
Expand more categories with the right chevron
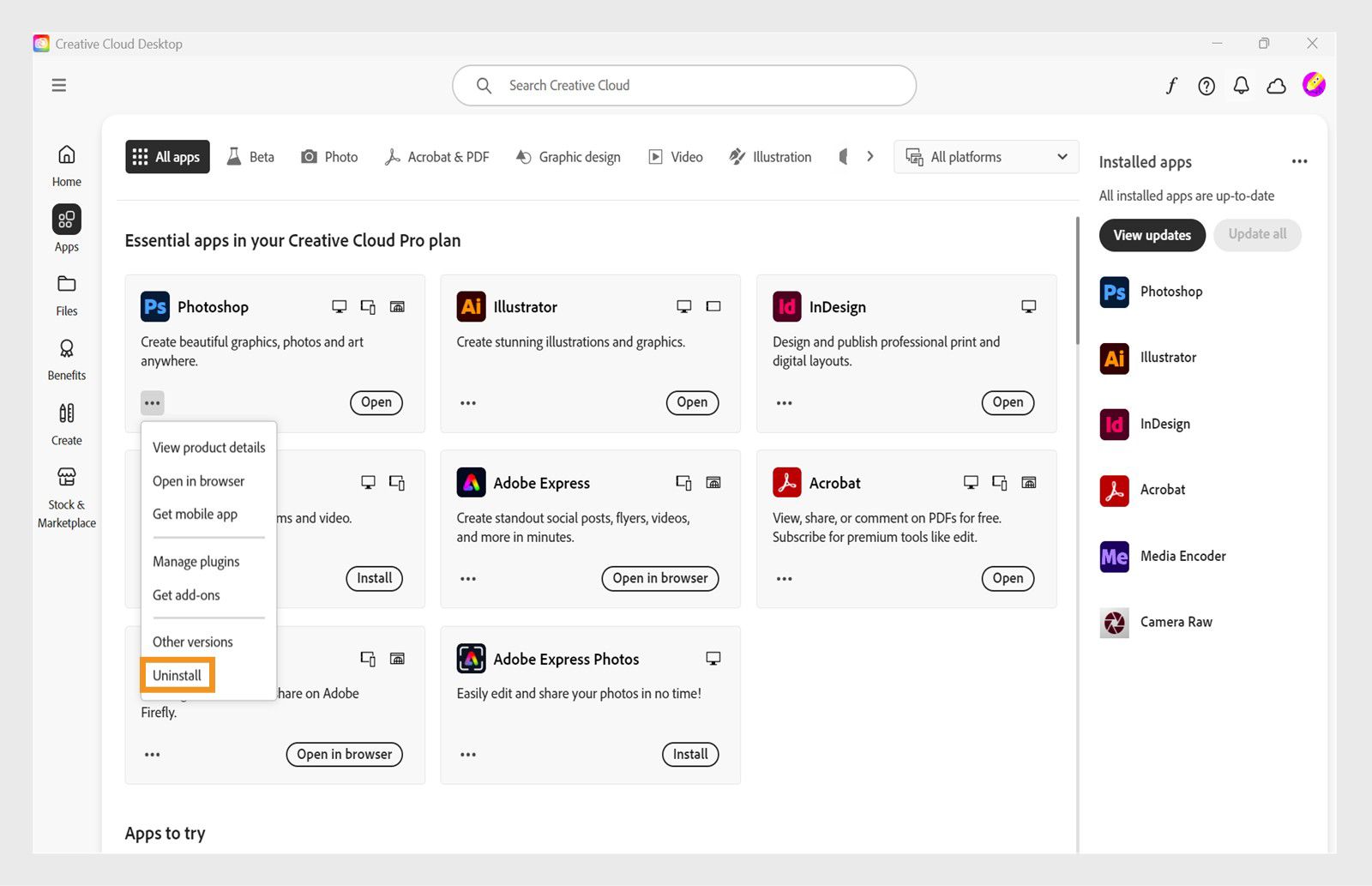[x=870, y=156]
